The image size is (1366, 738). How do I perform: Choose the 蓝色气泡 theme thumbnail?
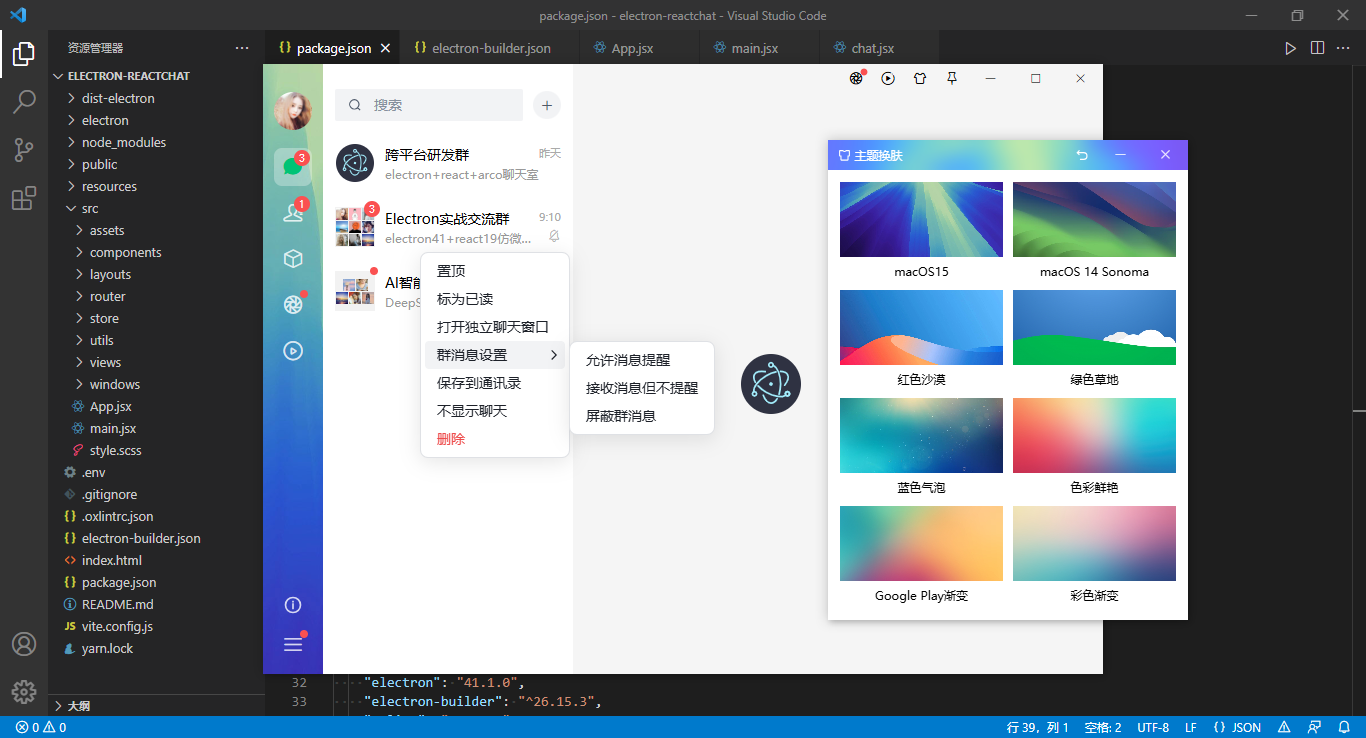(x=921, y=436)
